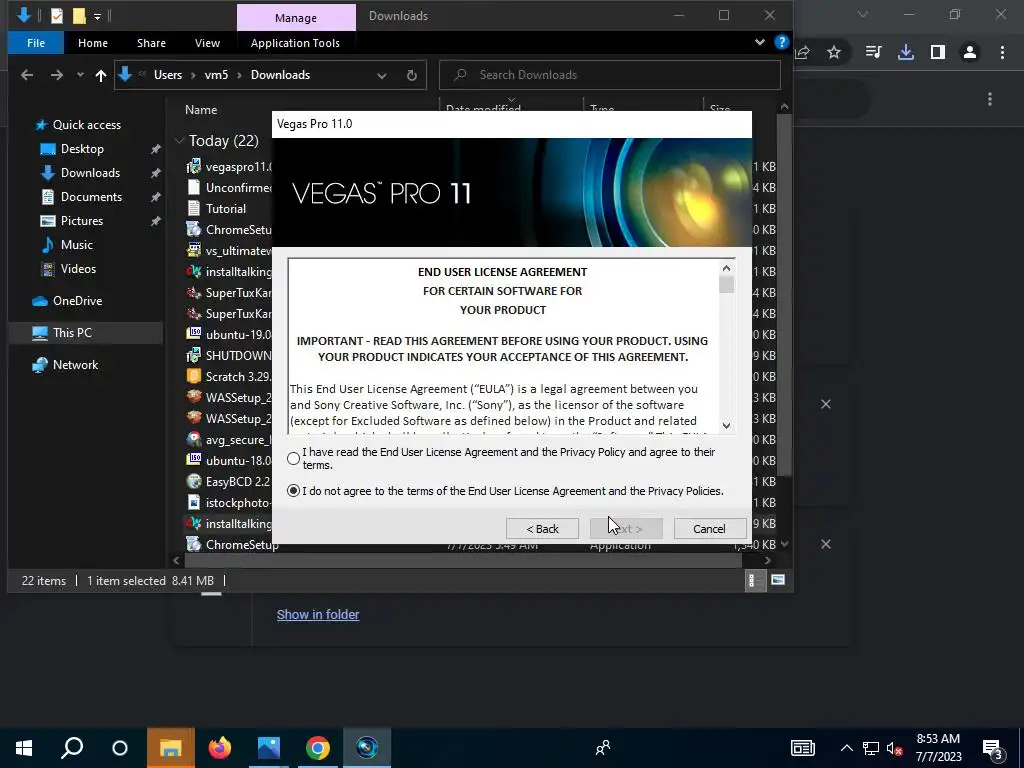Image resolution: width=1024 pixels, height=768 pixels.
Task: Select OneDrive in navigation pane
Action: (77, 300)
